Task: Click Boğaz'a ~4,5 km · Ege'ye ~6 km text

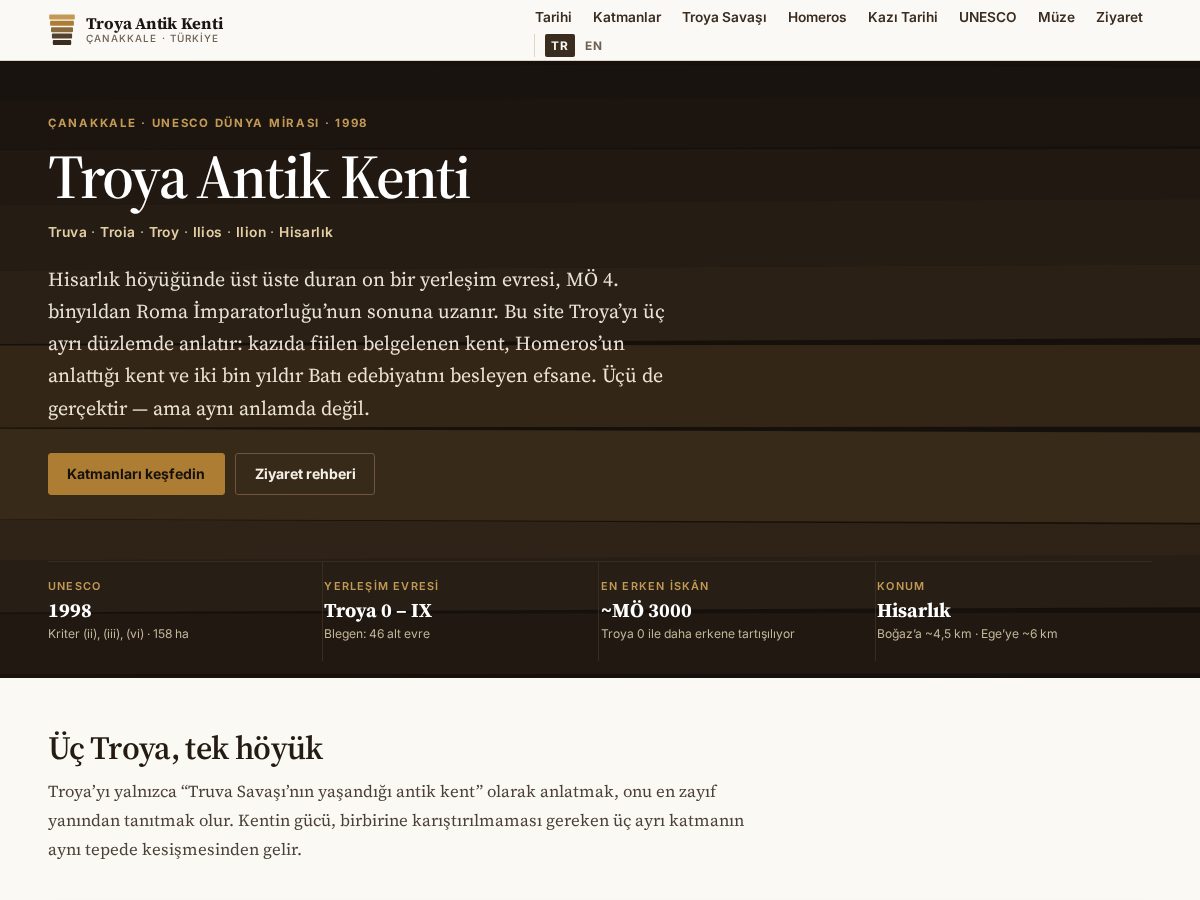Action: click(x=967, y=634)
